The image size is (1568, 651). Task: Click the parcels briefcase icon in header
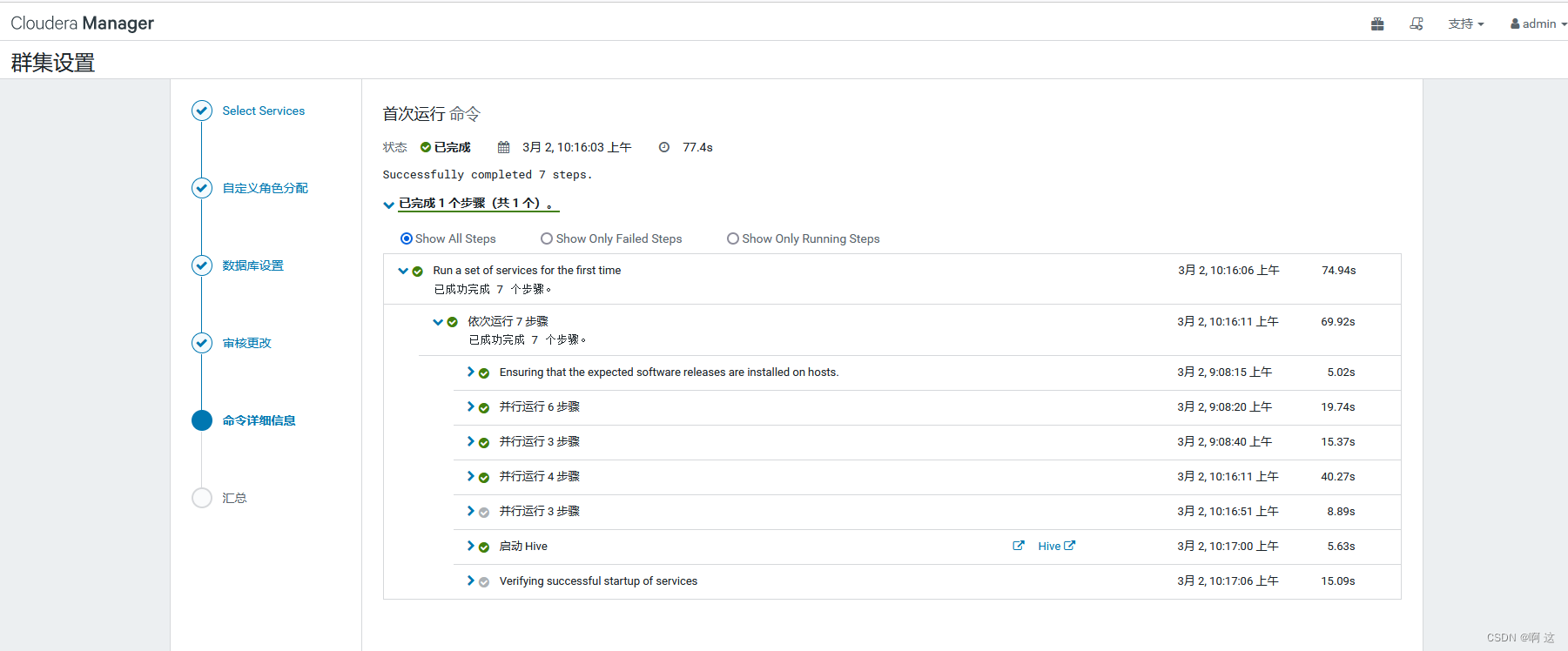[x=1377, y=24]
